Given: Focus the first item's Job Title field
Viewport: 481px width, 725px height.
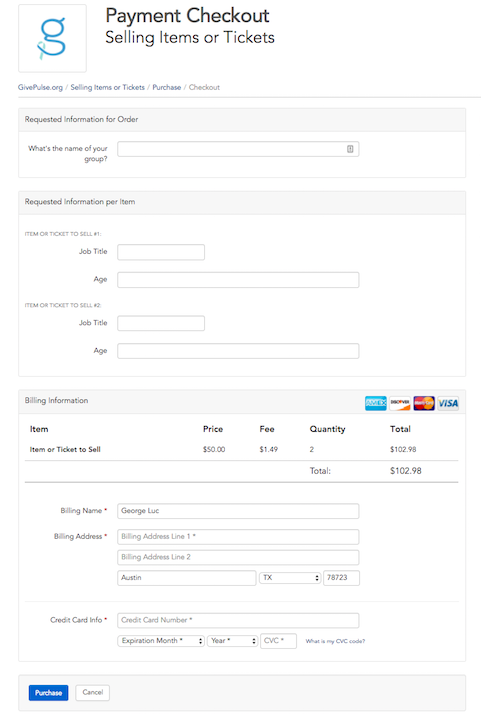Looking at the screenshot, I should (161, 252).
